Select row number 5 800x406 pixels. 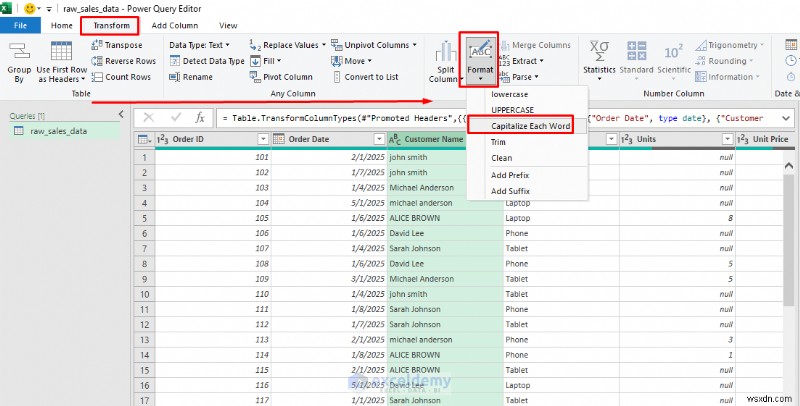point(145,218)
